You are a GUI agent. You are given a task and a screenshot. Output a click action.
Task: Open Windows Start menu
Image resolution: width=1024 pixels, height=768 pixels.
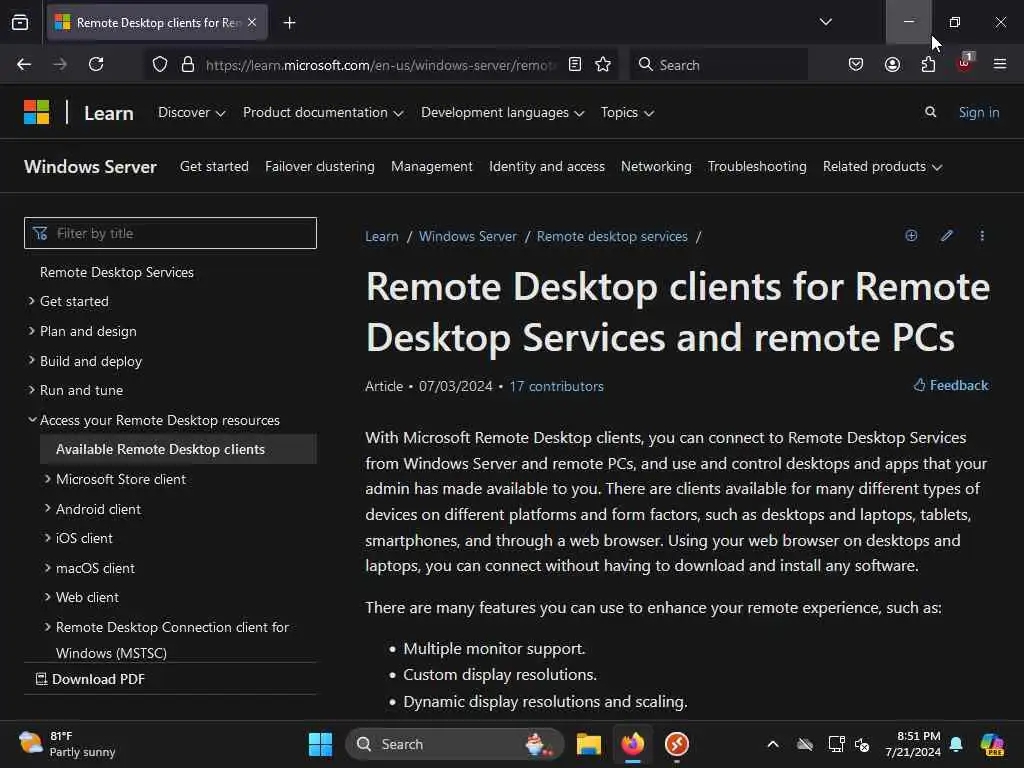point(320,744)
